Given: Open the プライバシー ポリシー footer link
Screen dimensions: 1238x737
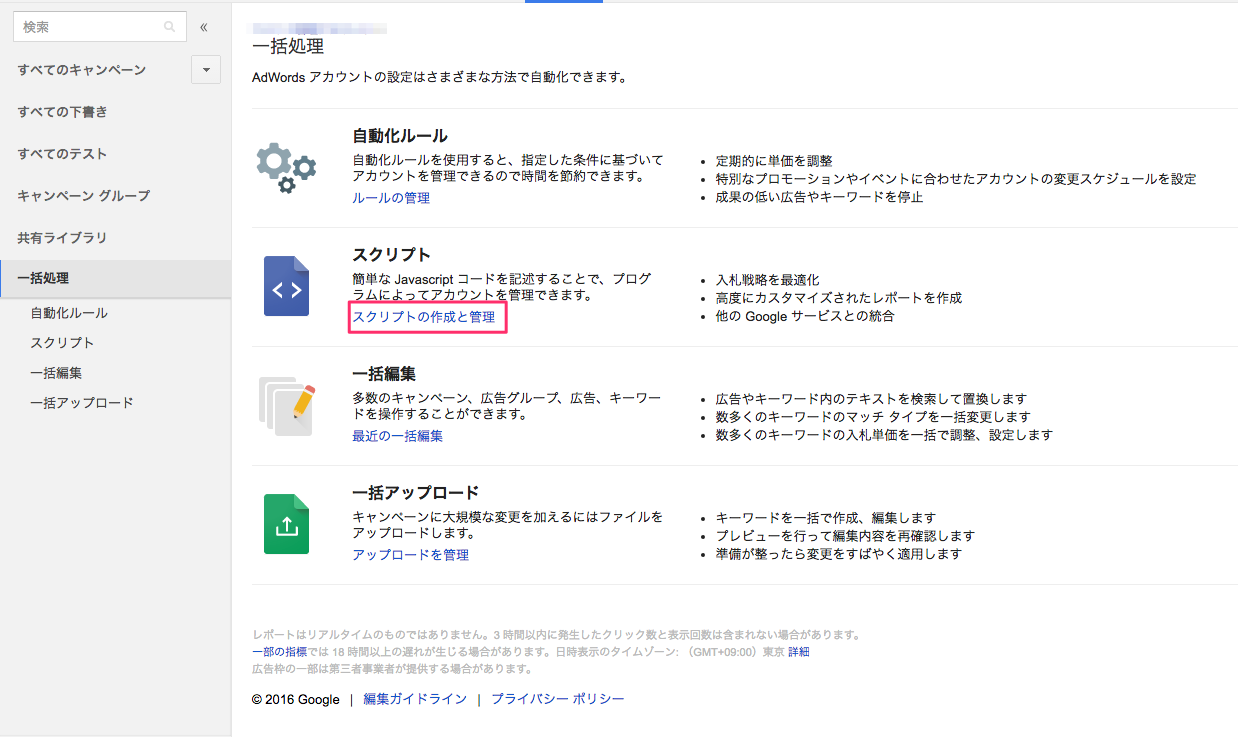Looking at the screenshot, I should tap(558, 699).
